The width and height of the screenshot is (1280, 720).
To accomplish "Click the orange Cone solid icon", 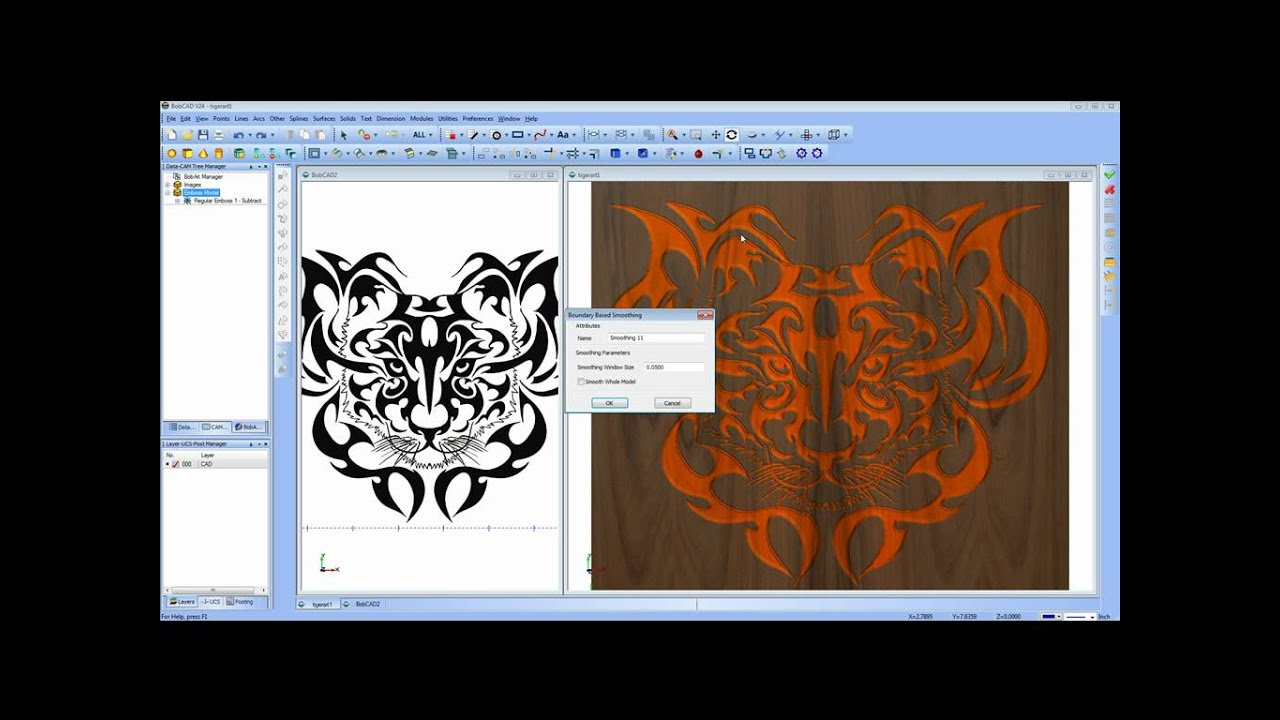I will 203,153.
